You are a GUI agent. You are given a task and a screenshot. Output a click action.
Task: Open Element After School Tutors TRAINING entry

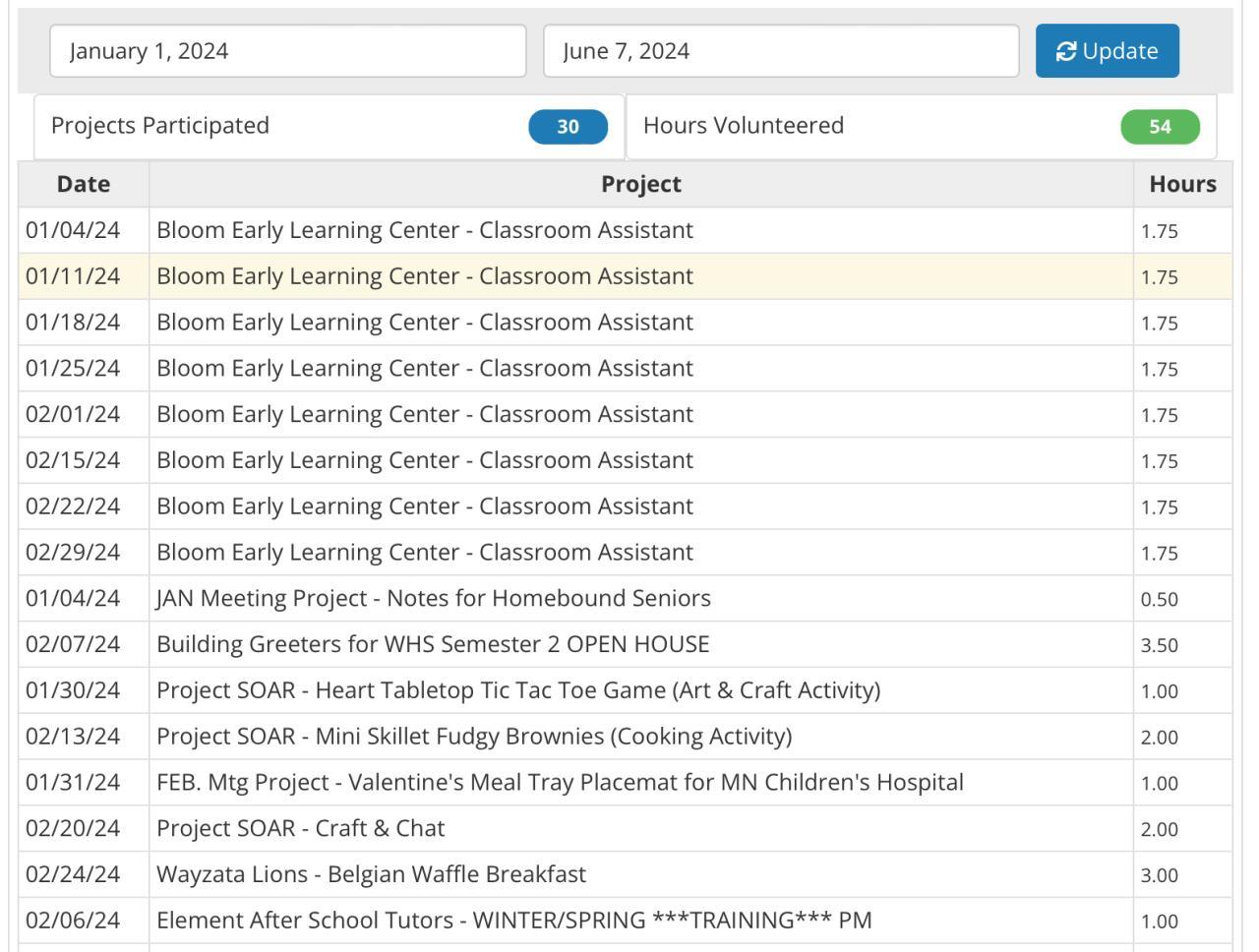tap(514, 921)
